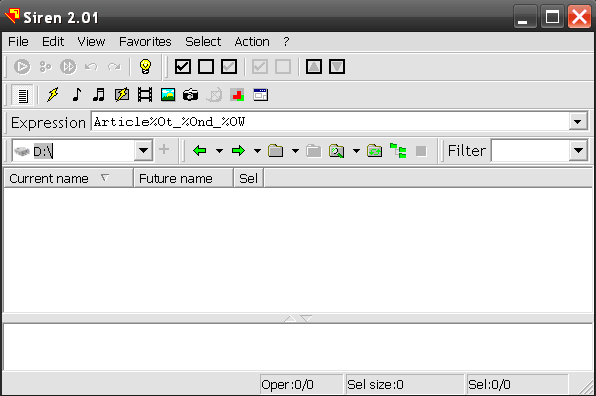
Task: Click the framed lightning bolt icon
Action: [122, 94]
